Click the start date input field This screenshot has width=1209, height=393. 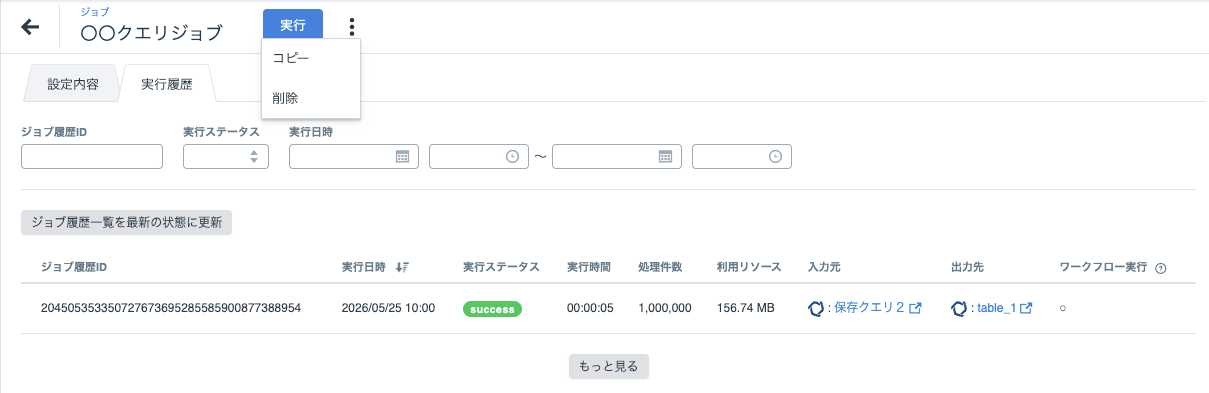click(x=354, y=156)
